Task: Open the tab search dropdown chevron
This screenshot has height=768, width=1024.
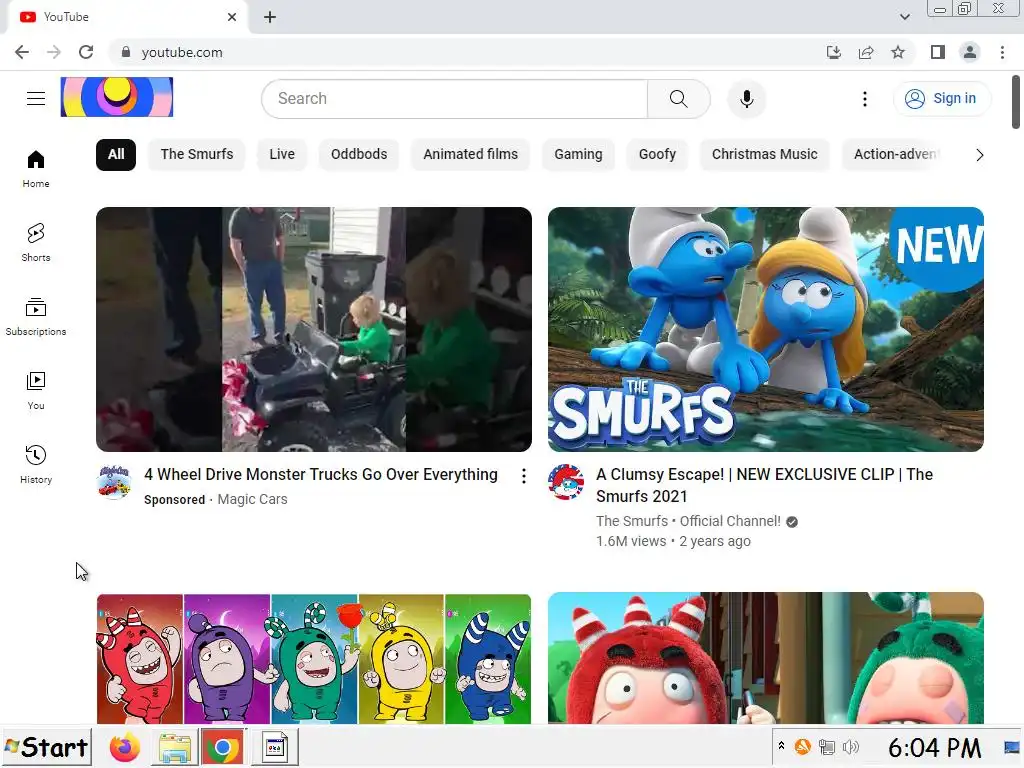Action: point(904,17)
